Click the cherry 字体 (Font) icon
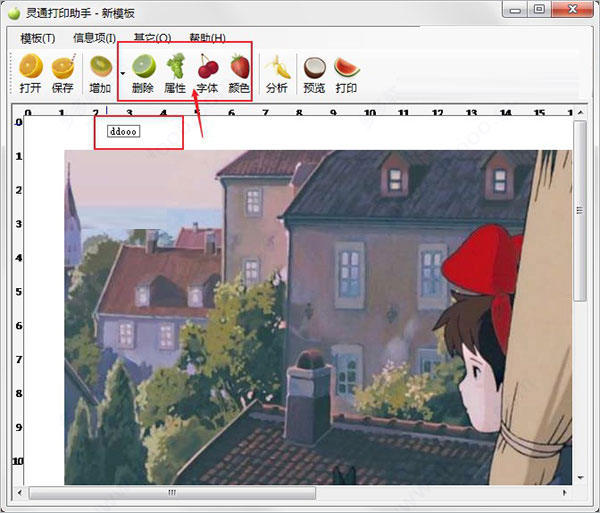Image resolution: width=600 pixels, height=513 pixels. (x=207, y=73)
